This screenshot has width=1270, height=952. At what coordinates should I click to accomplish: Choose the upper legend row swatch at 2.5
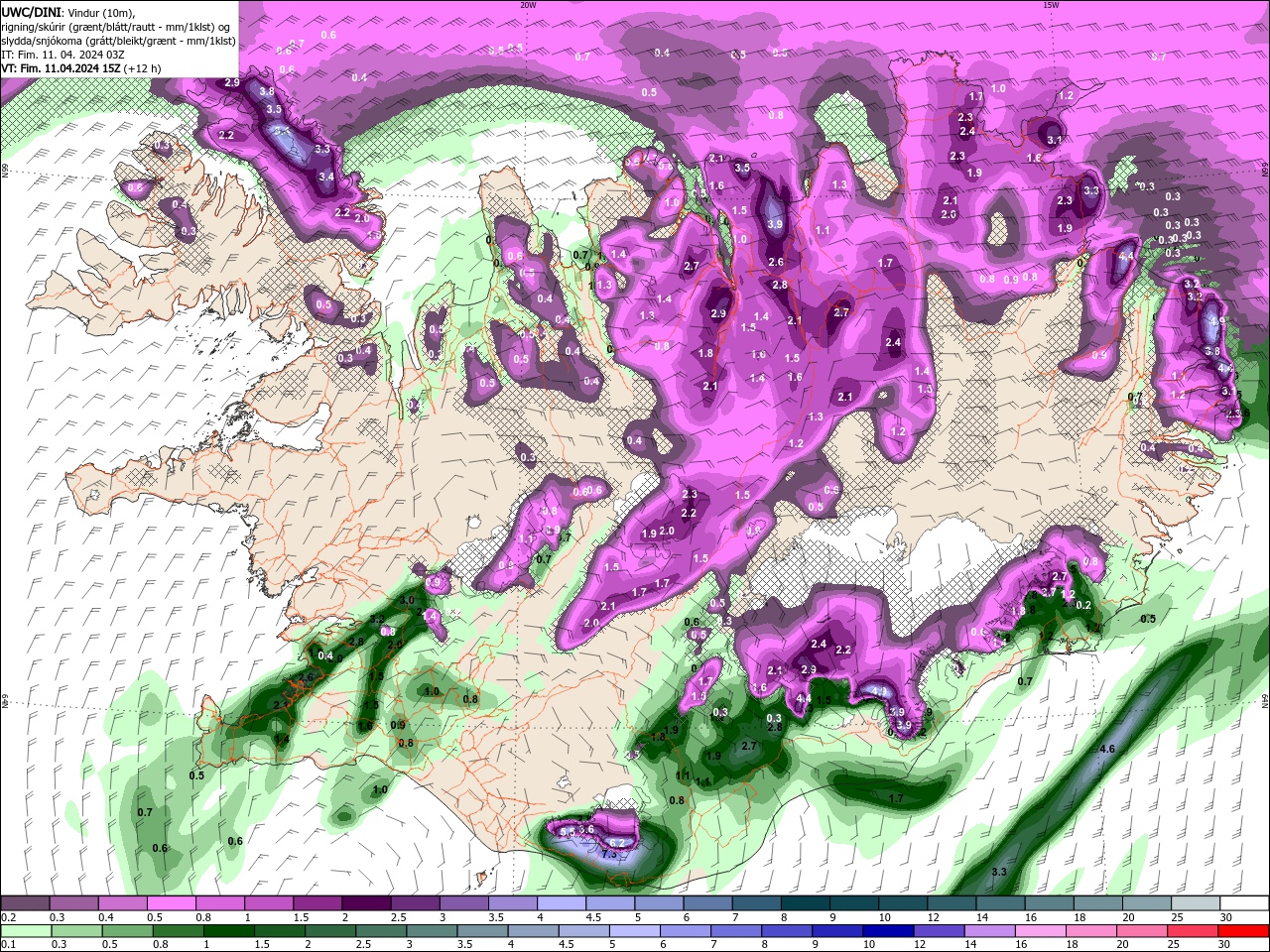pos(415,903)
